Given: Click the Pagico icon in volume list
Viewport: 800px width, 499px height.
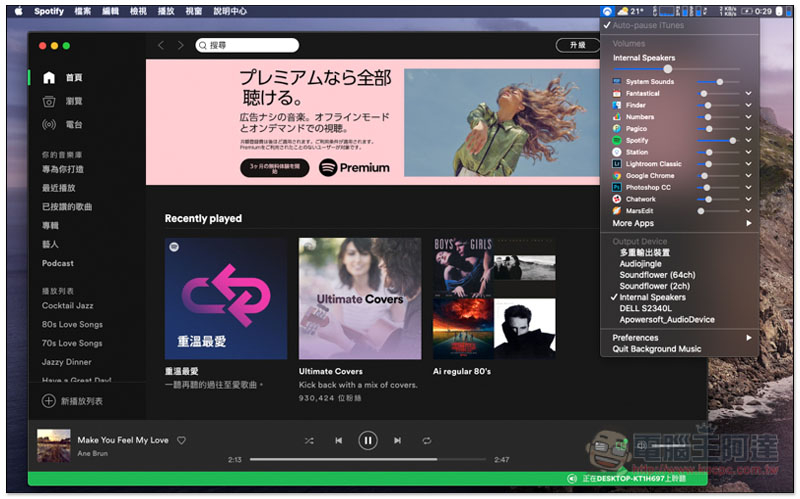Looking at the screenshot, I should (617, 129).
